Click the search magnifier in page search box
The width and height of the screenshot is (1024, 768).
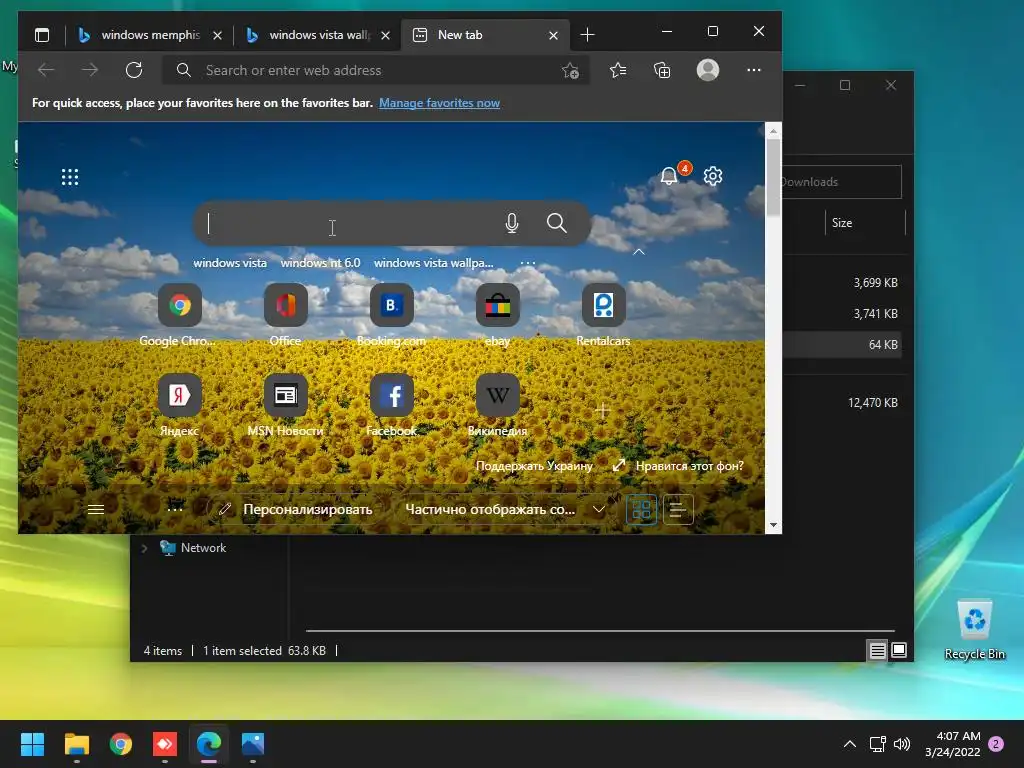point(556,223)
